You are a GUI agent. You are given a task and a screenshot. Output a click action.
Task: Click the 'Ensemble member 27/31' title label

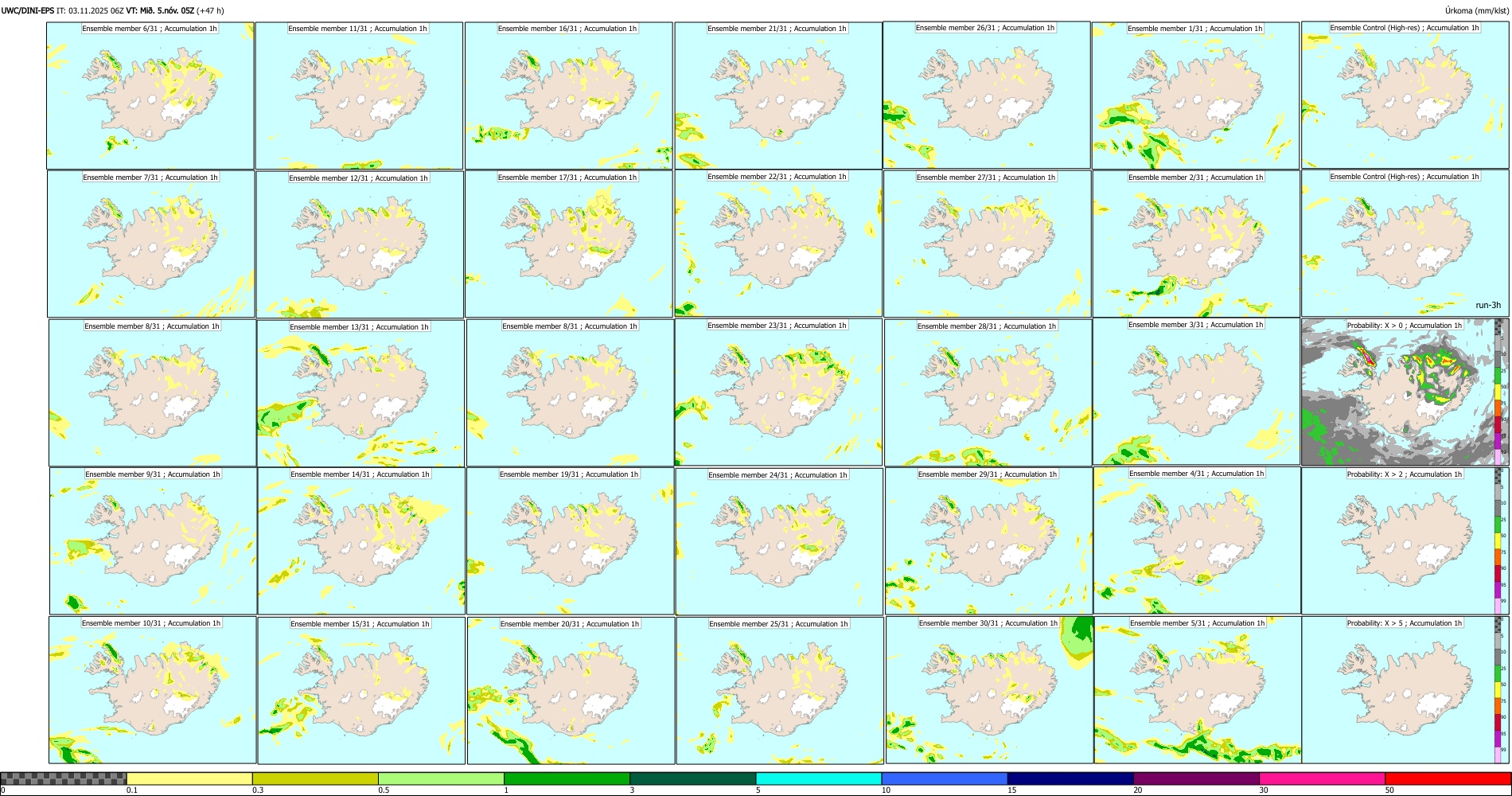986,178
